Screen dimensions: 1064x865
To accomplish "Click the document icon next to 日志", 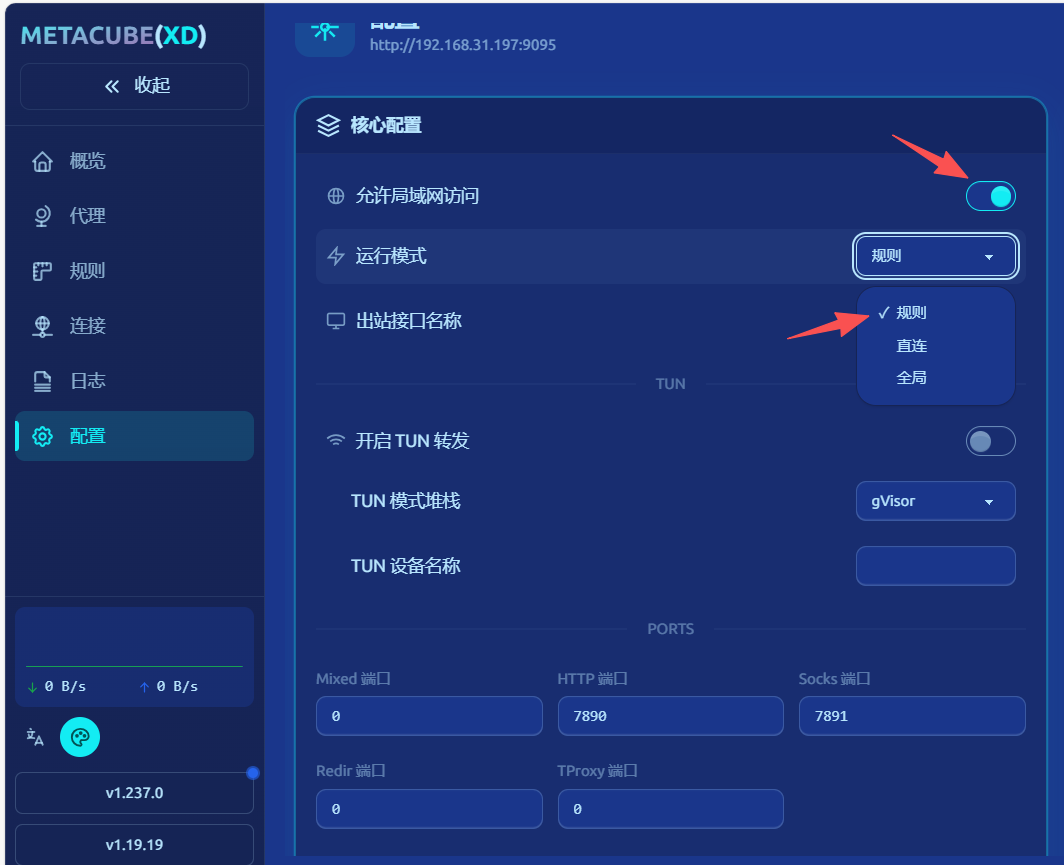I will click(x=42, y=381).
